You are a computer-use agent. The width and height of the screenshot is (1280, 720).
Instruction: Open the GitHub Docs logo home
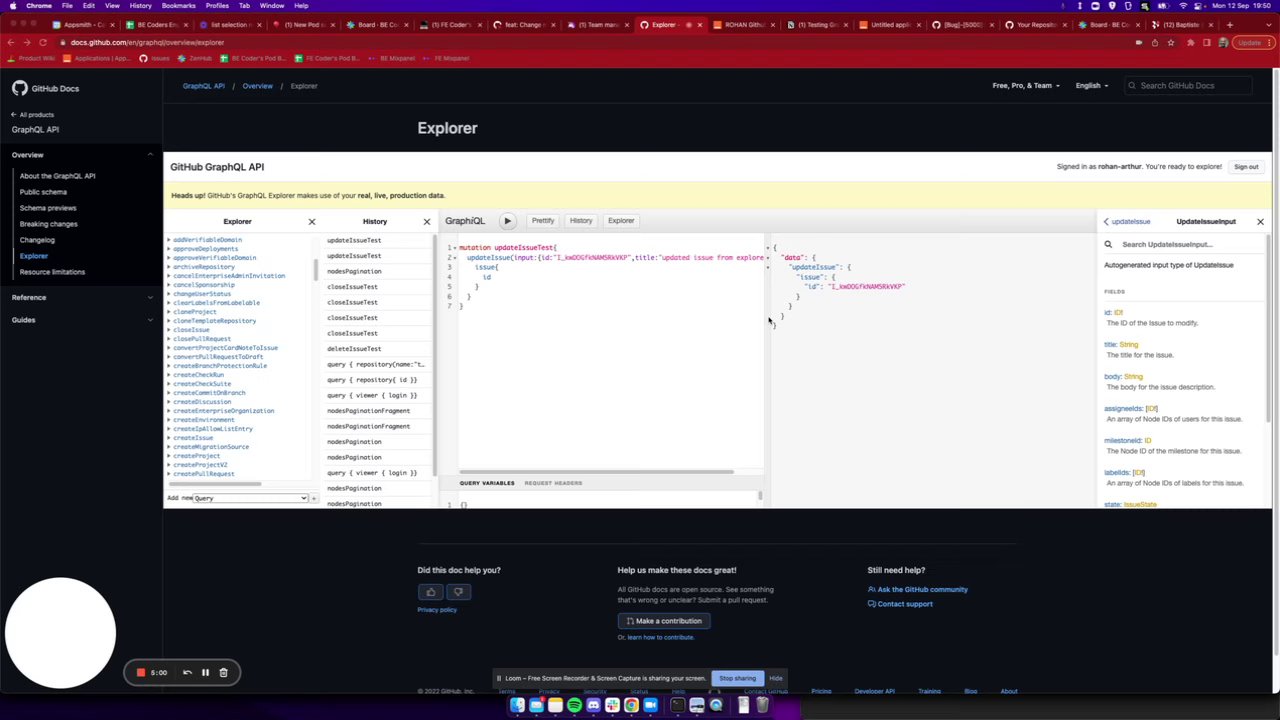[46, 88]
